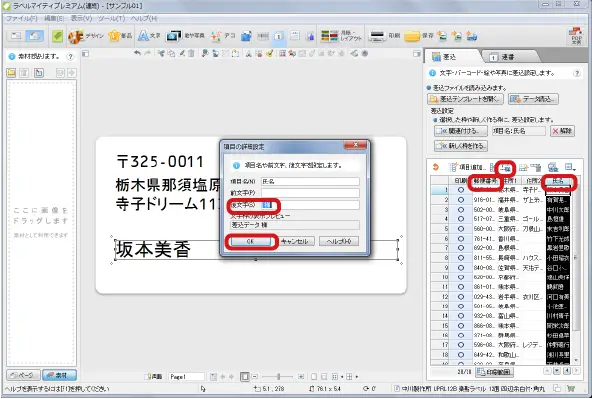
Task: Click 差込テンプレートを開く button
Action: point(466,99)
